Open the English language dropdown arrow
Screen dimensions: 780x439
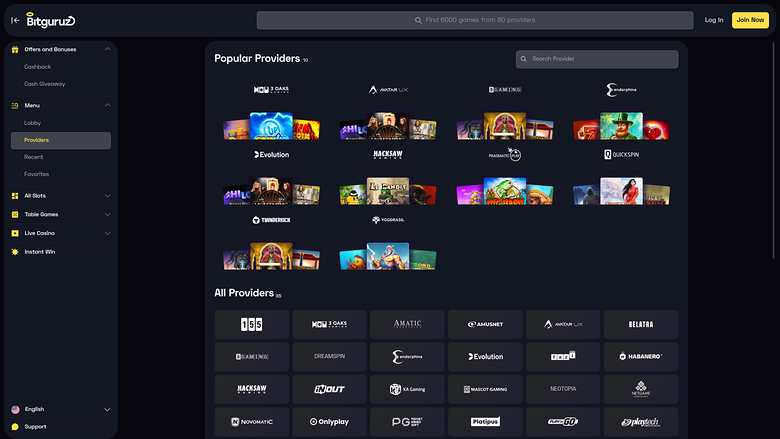pyautogui.click(x=107, y=410)
